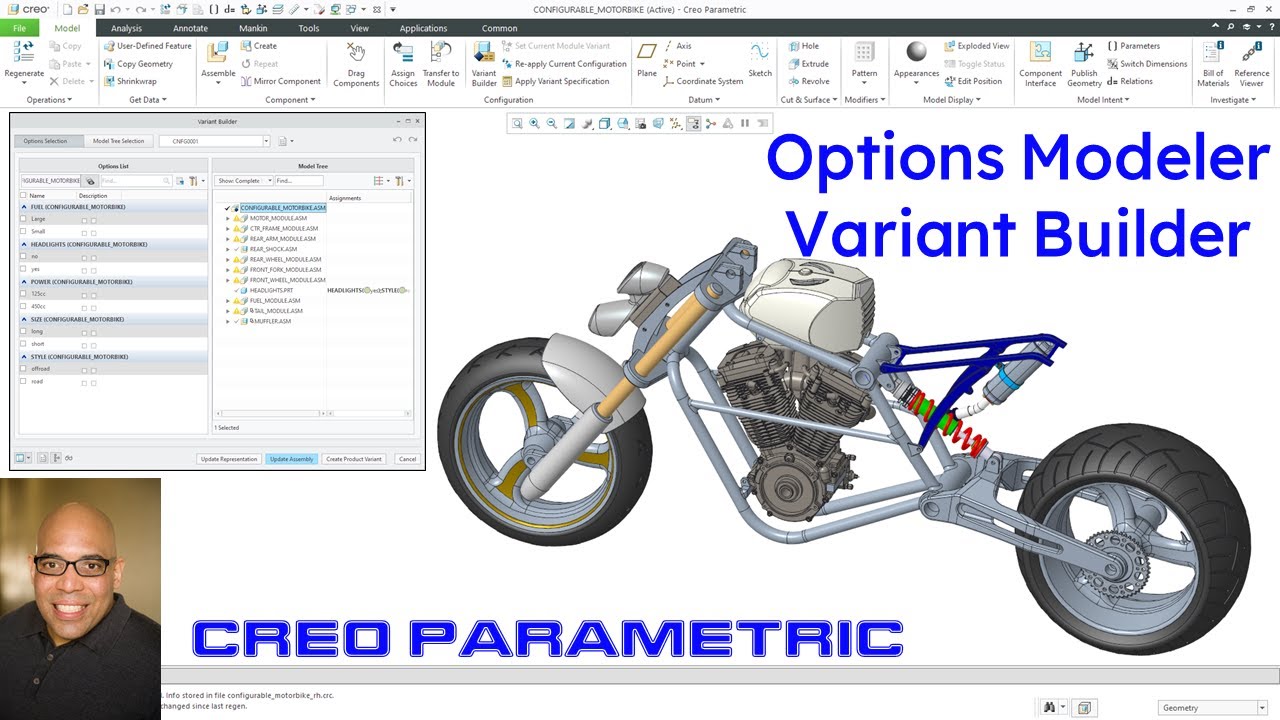The width and height of the screenshot is (1280, 720).
Task: Check the Large fuel option
Action: click(x=24, y=219)
